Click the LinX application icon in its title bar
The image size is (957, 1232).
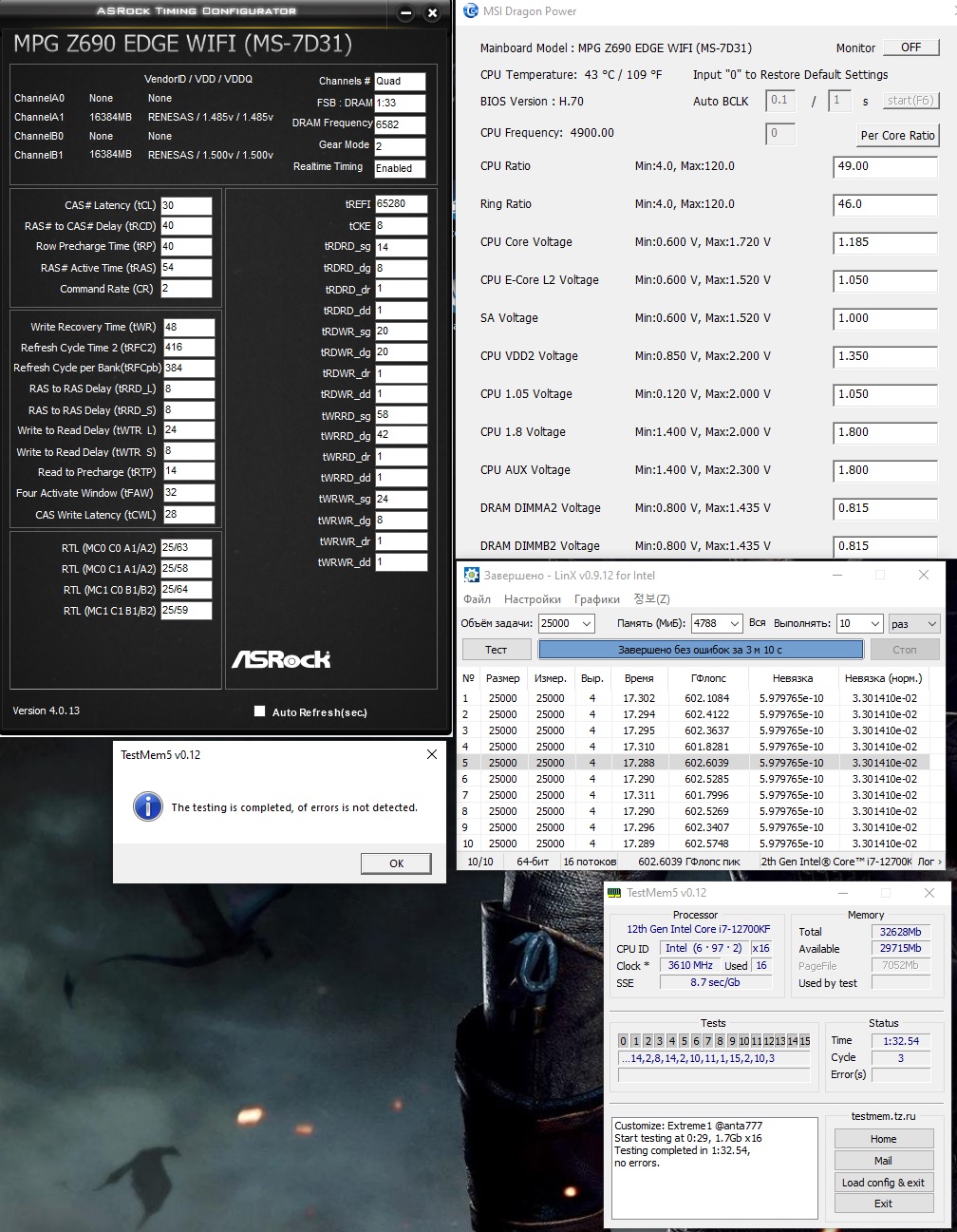click(x=471, y=575)
